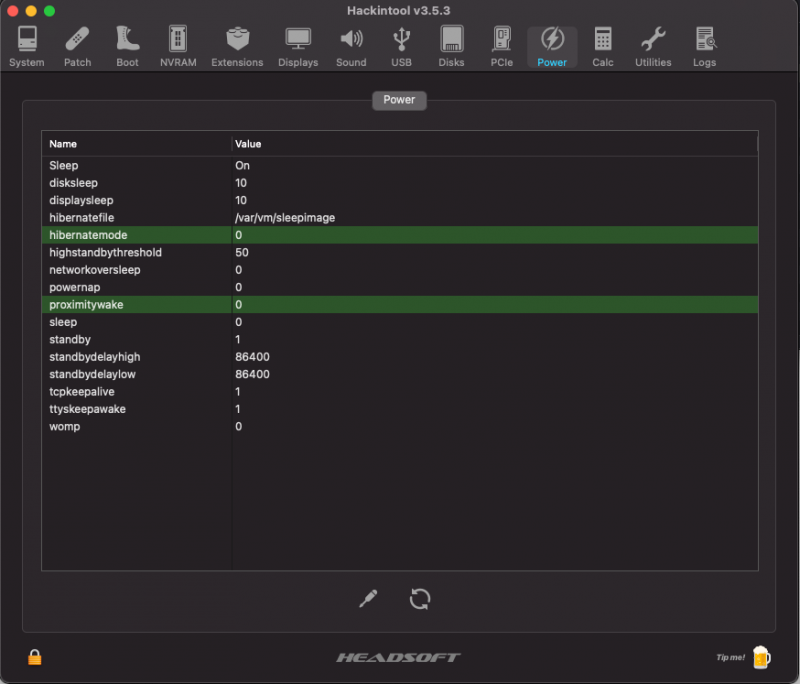Select the standbydelayhigh row
The height and width of the screenshot is (684, 800).
[399, 357]
